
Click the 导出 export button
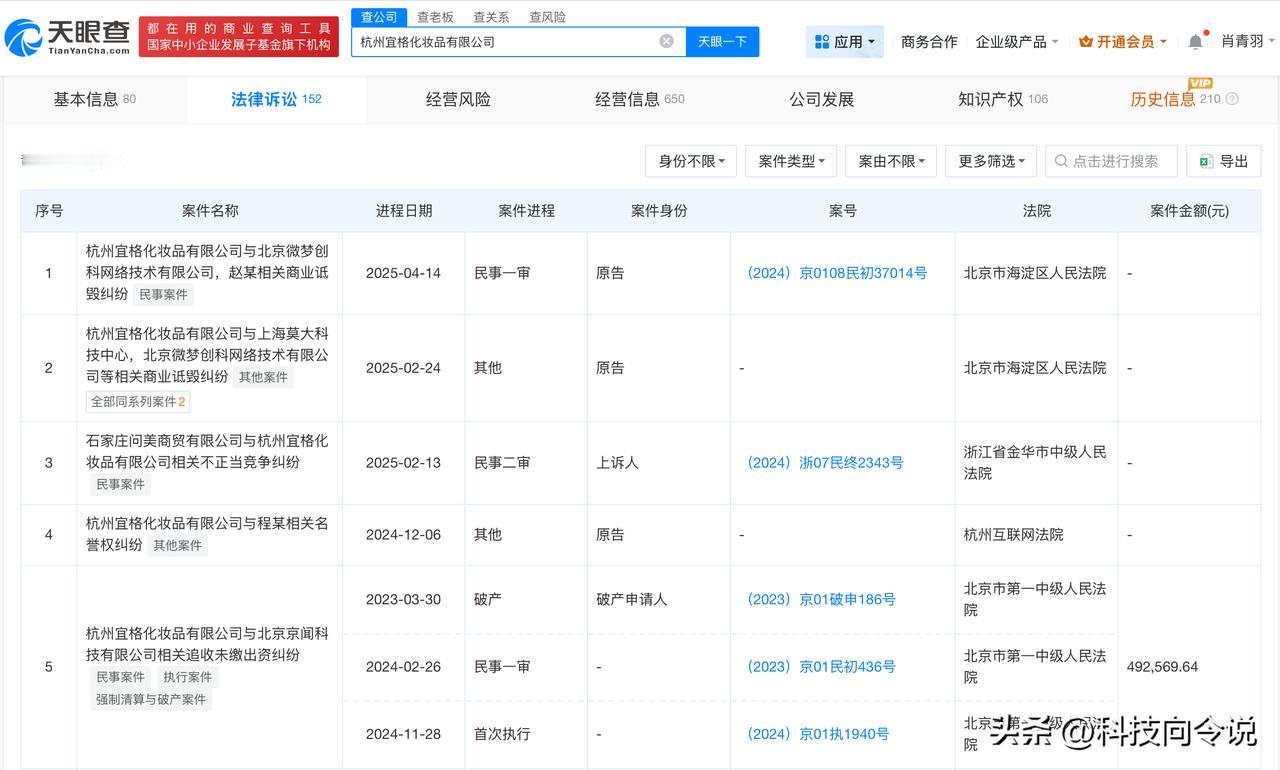click(1224, 161)
